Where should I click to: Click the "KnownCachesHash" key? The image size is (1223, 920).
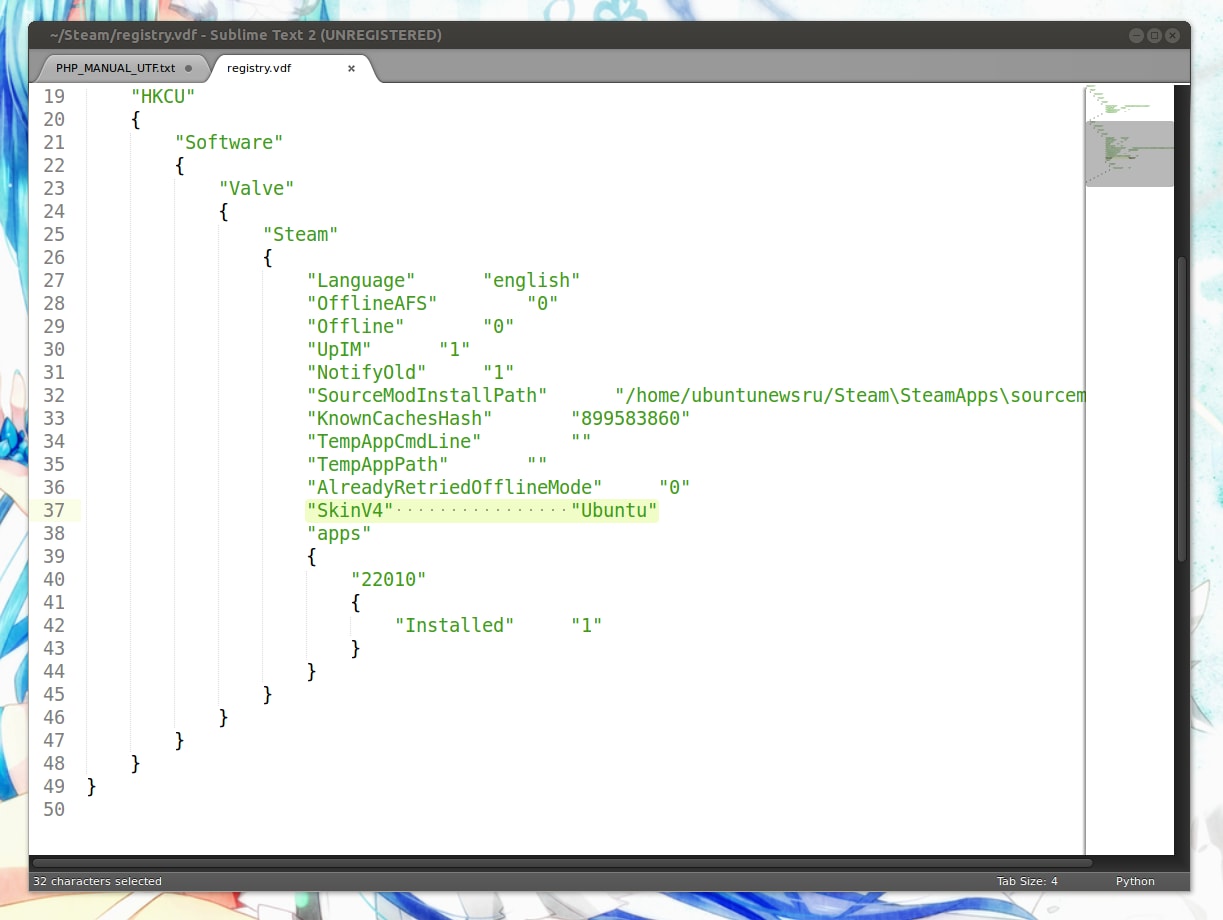pos(400,418)
